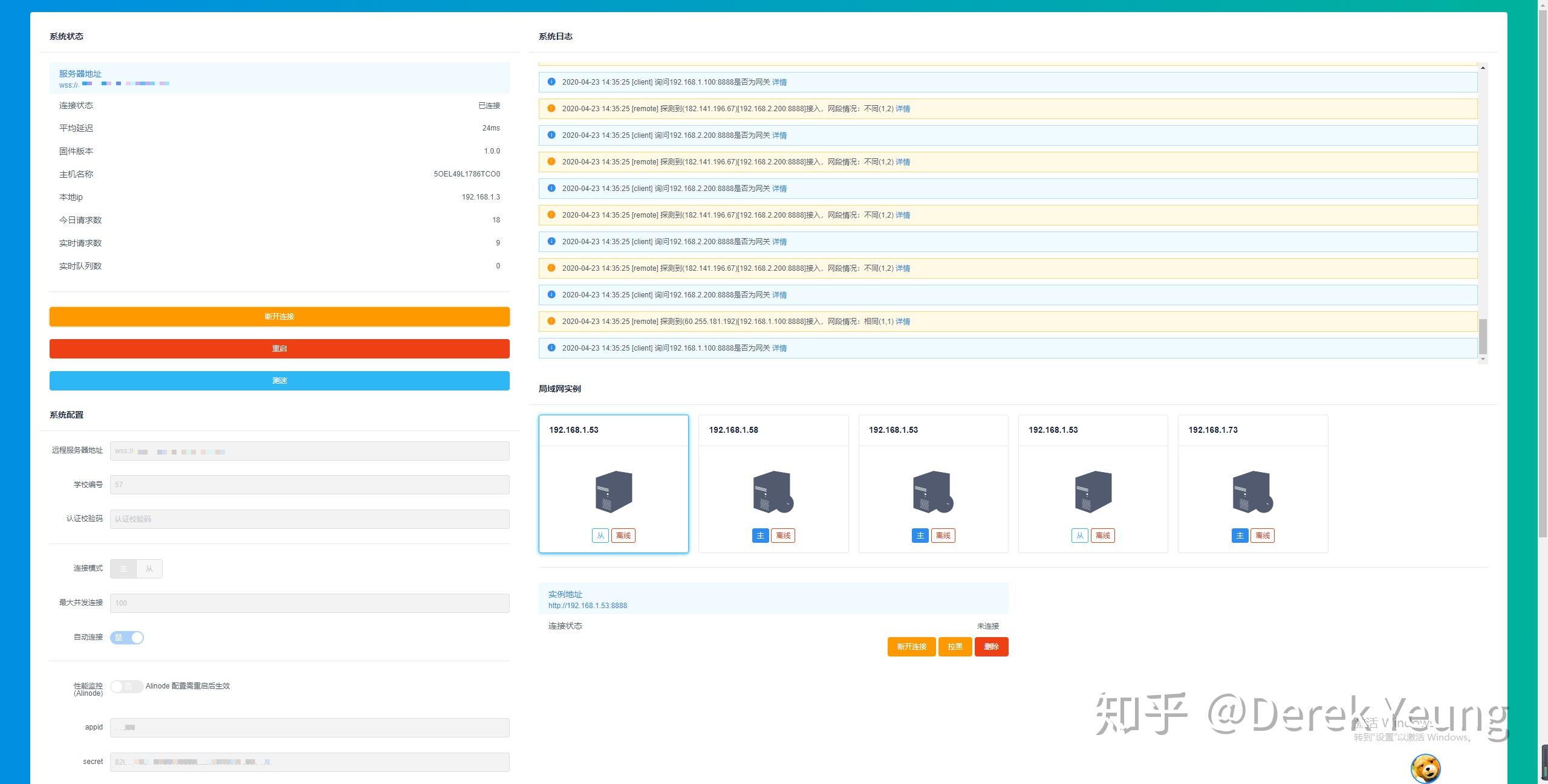
Task: Click the orange warning icon on the 60.255.181.192 log entry
Action: click(551, 321)
